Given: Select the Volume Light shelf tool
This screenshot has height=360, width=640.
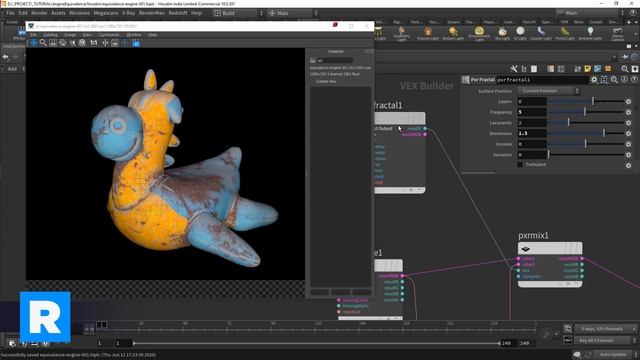Looking at the screenshot, I should coord(428,33).
